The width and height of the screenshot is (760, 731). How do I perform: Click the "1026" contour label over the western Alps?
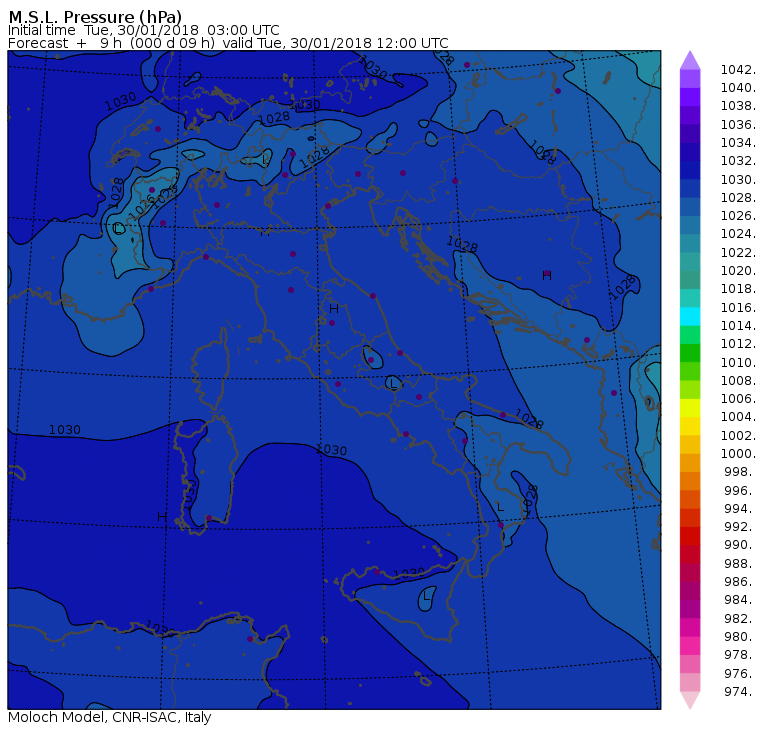coord(142,208)
